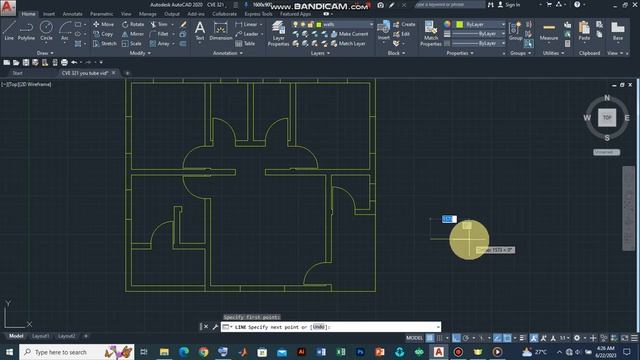The height and width of the screenshot is (360, 640).
Task: Open the Insert ribbon tab
Action: pos(49,14)
